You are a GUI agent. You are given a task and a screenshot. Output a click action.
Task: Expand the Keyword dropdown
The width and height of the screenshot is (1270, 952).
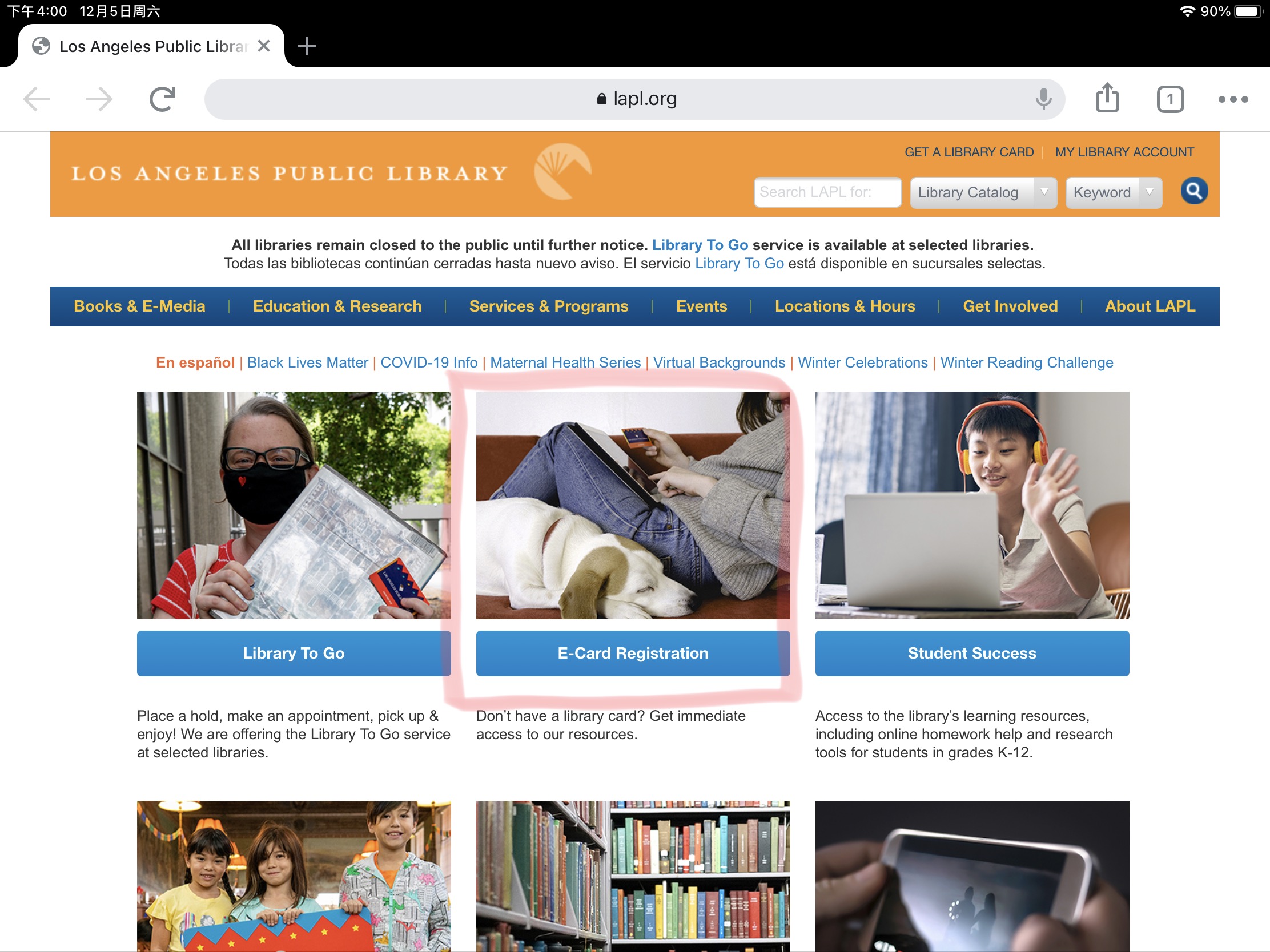1114,192
